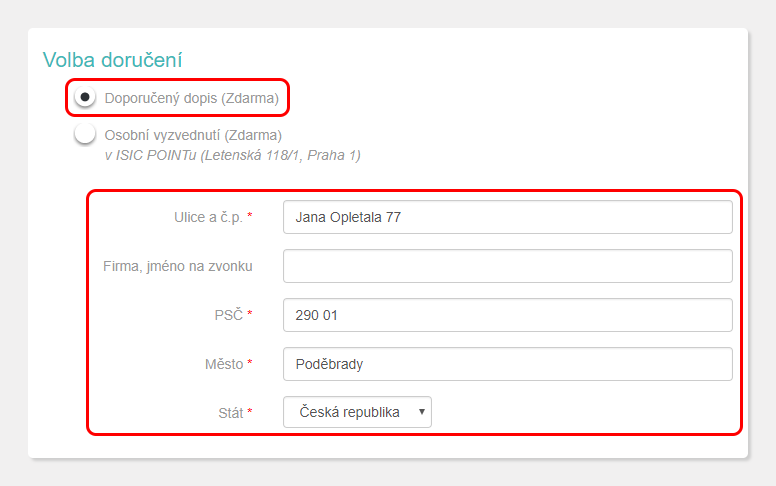This screenshot has width=776, height=486.
Task: Click the 'PSČ' field label
Action: point(229,315)
